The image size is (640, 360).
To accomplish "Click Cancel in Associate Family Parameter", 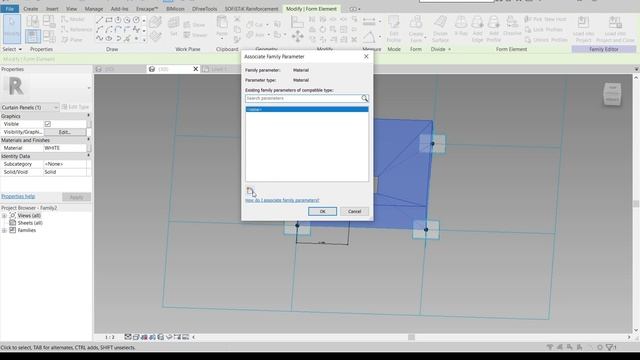I will [354, 211].
